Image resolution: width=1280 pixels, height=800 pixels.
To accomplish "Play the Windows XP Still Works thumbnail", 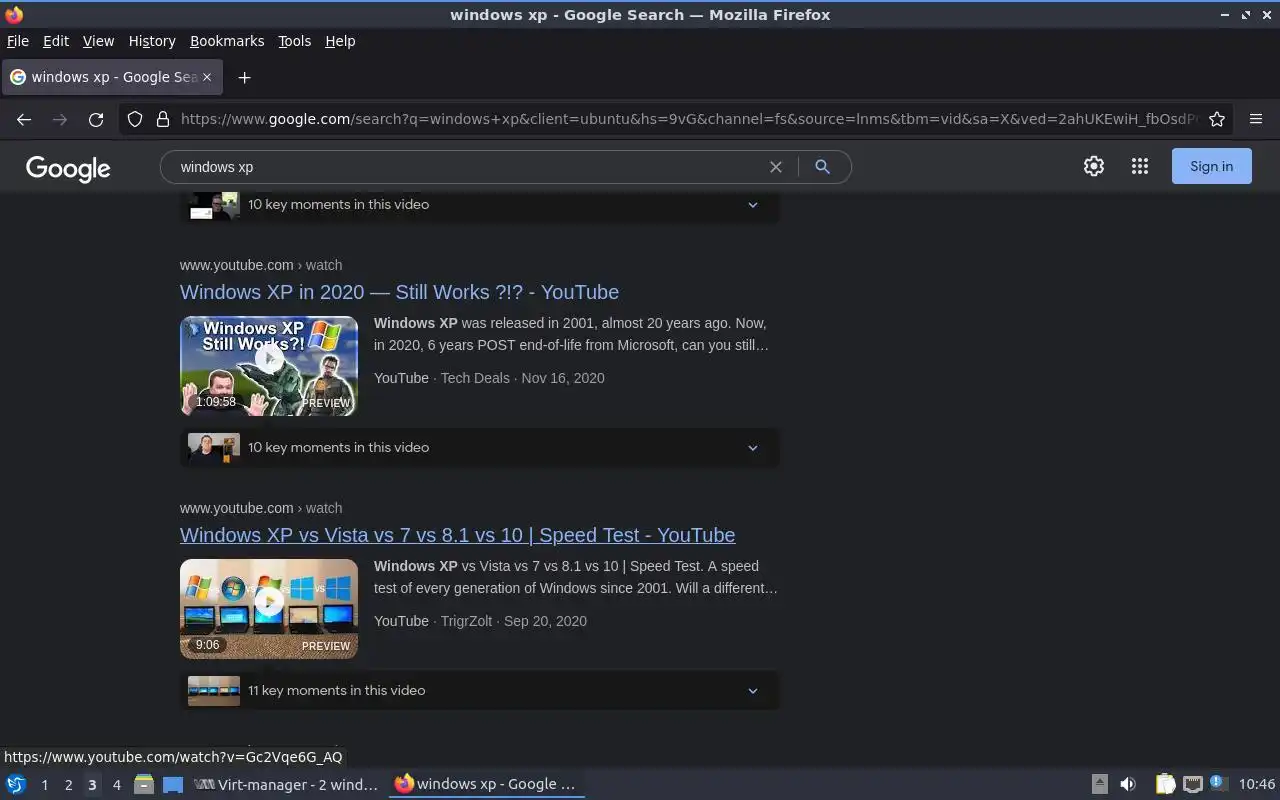I will [x=269, y=366].
